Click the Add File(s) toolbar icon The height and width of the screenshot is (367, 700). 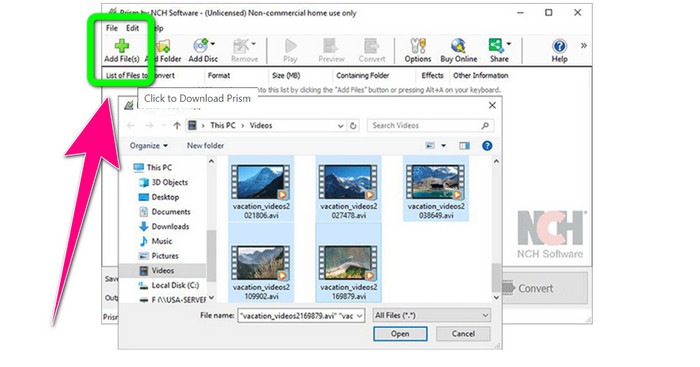(x=121, y=46)
